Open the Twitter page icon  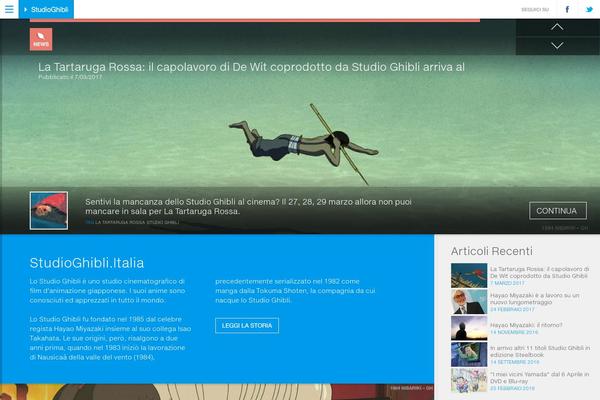point(589,9)
